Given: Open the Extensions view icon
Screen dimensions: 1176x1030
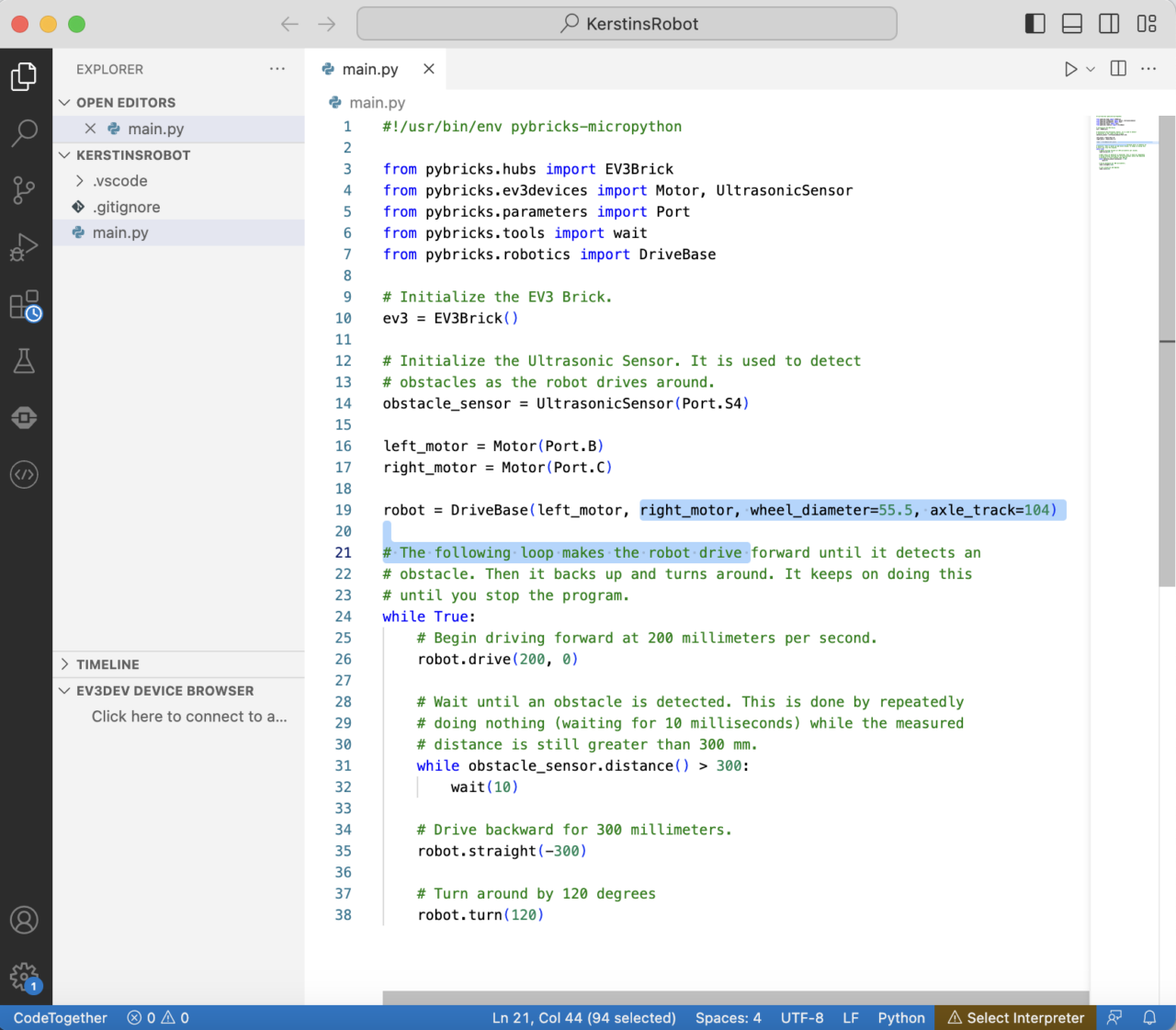Looking at the screenshot, I should (25, 305).
